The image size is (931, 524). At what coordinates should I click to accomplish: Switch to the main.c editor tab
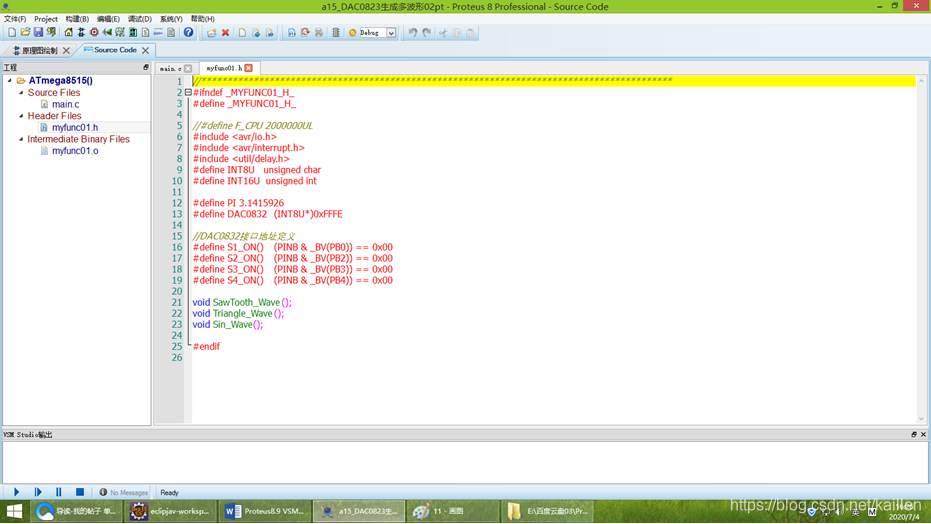tap(171, 68)
